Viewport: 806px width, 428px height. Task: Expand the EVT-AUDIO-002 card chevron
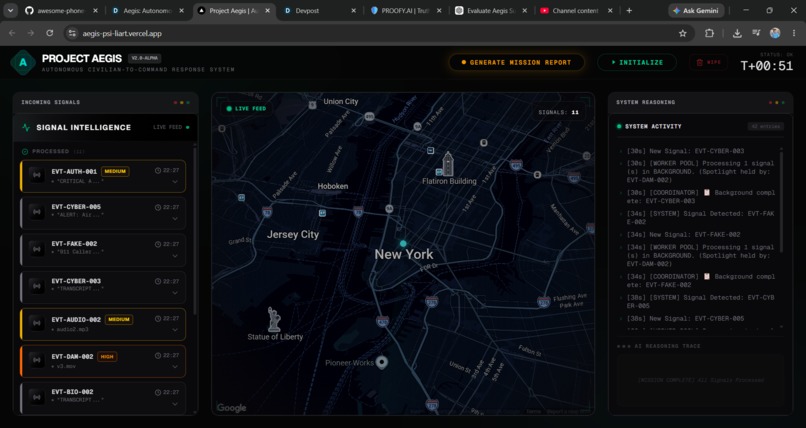(175, 330)
